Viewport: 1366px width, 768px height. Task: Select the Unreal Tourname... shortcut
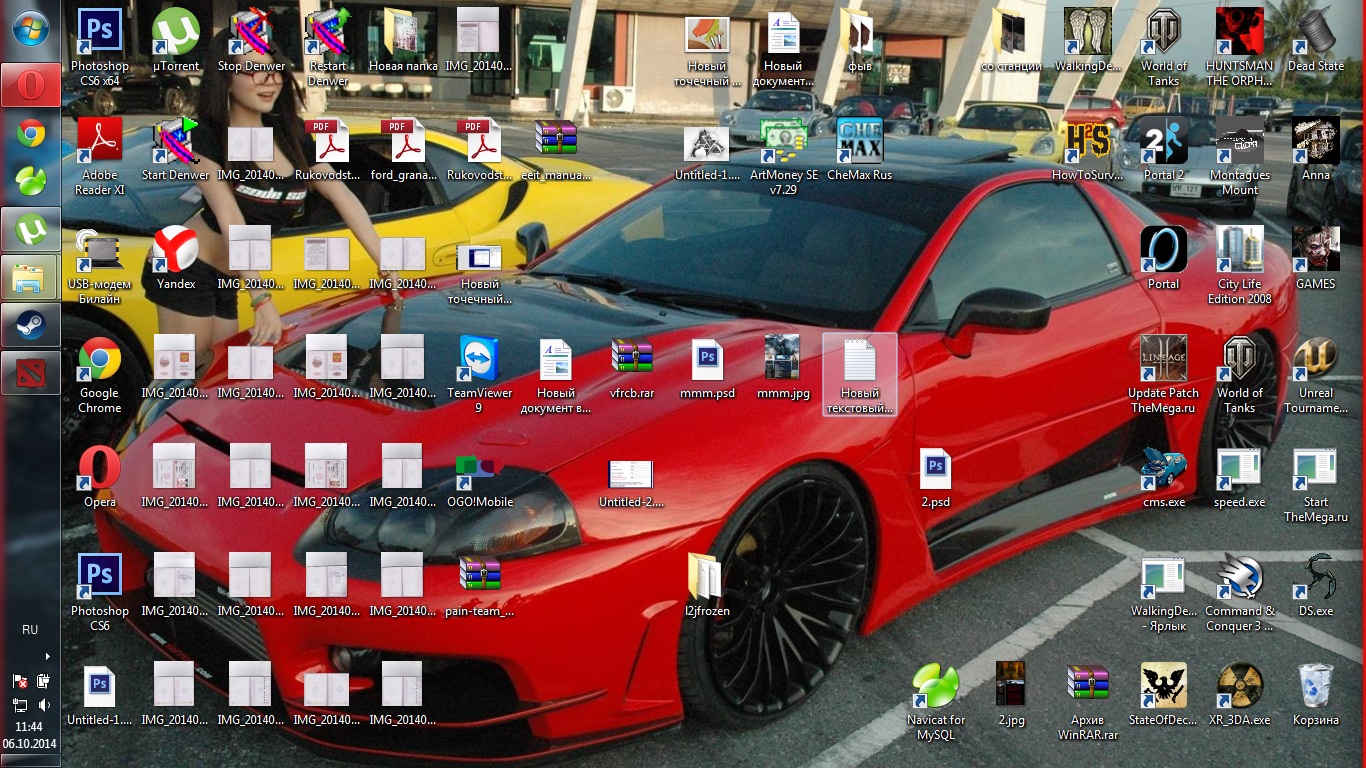[x=1315, y=373]
